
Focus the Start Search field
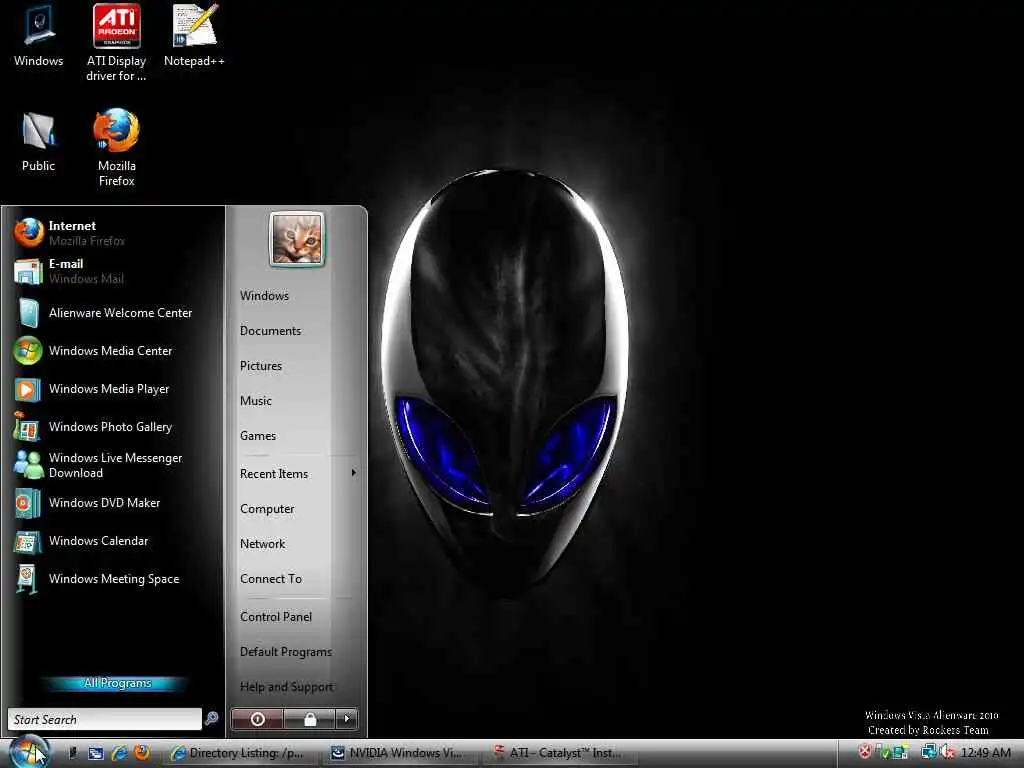click(104, 719)
